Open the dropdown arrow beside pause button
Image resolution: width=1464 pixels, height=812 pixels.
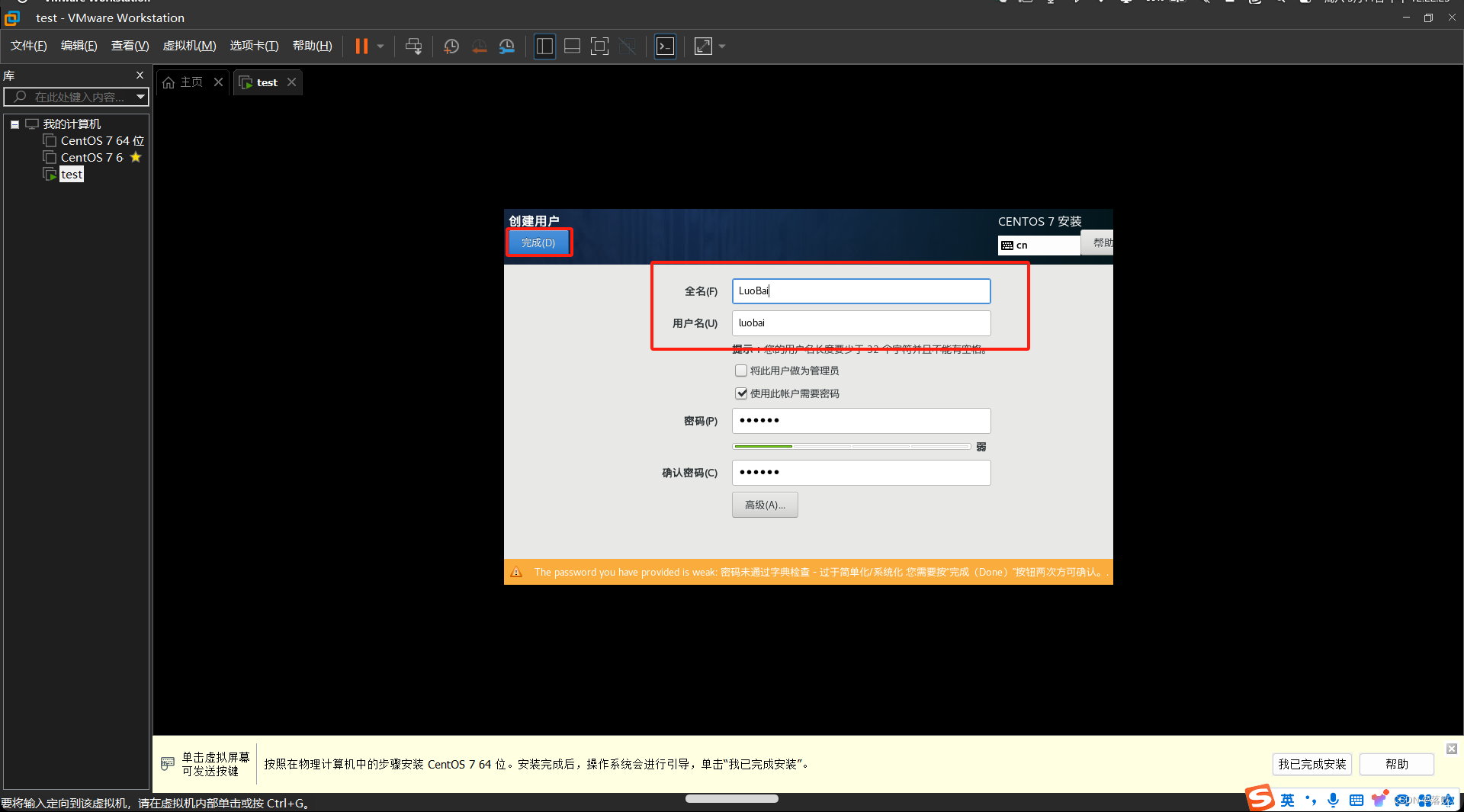[380, 47]
